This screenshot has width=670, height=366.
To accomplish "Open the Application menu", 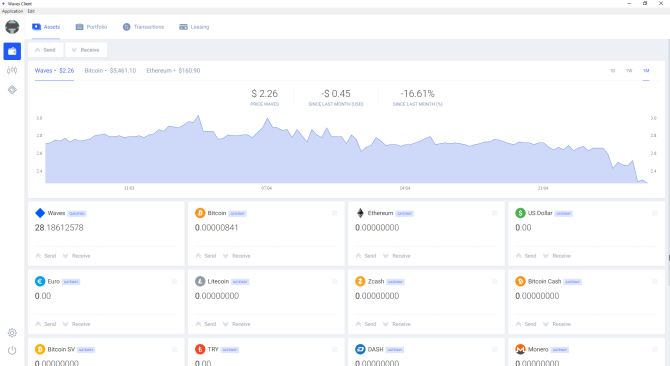I will (12, 11).
